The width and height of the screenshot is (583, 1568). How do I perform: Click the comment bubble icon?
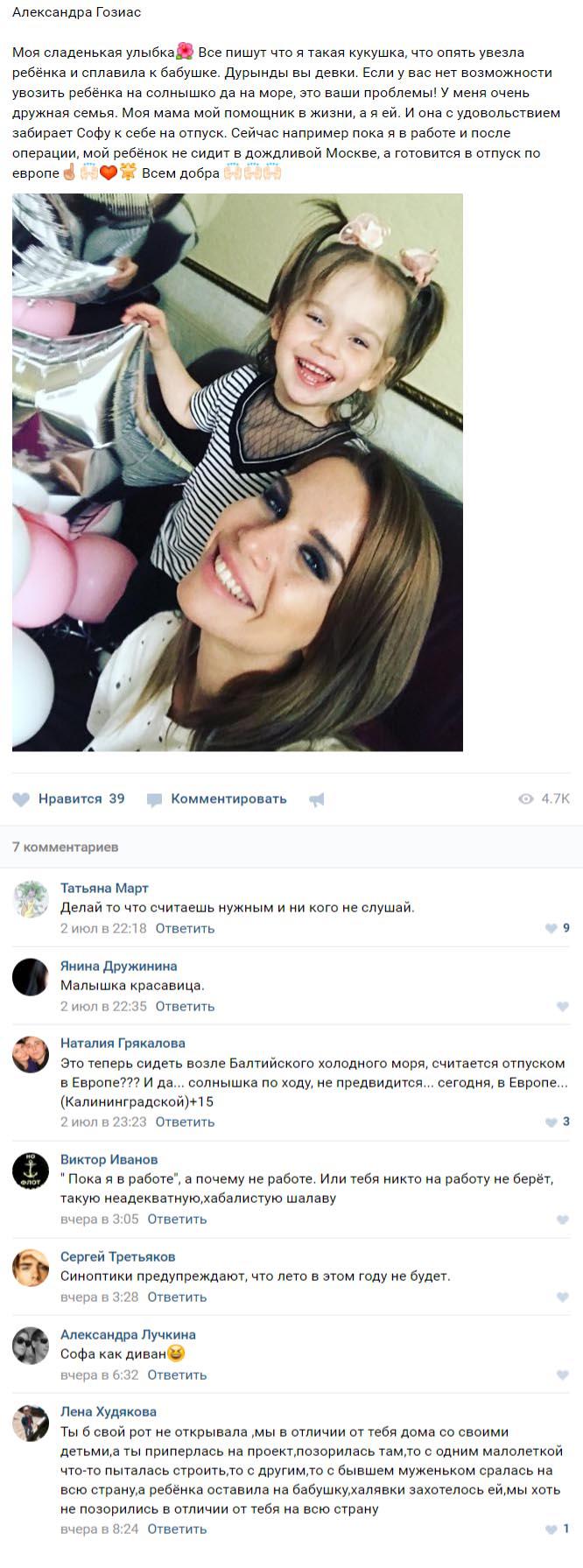click(x=154, y=799)
